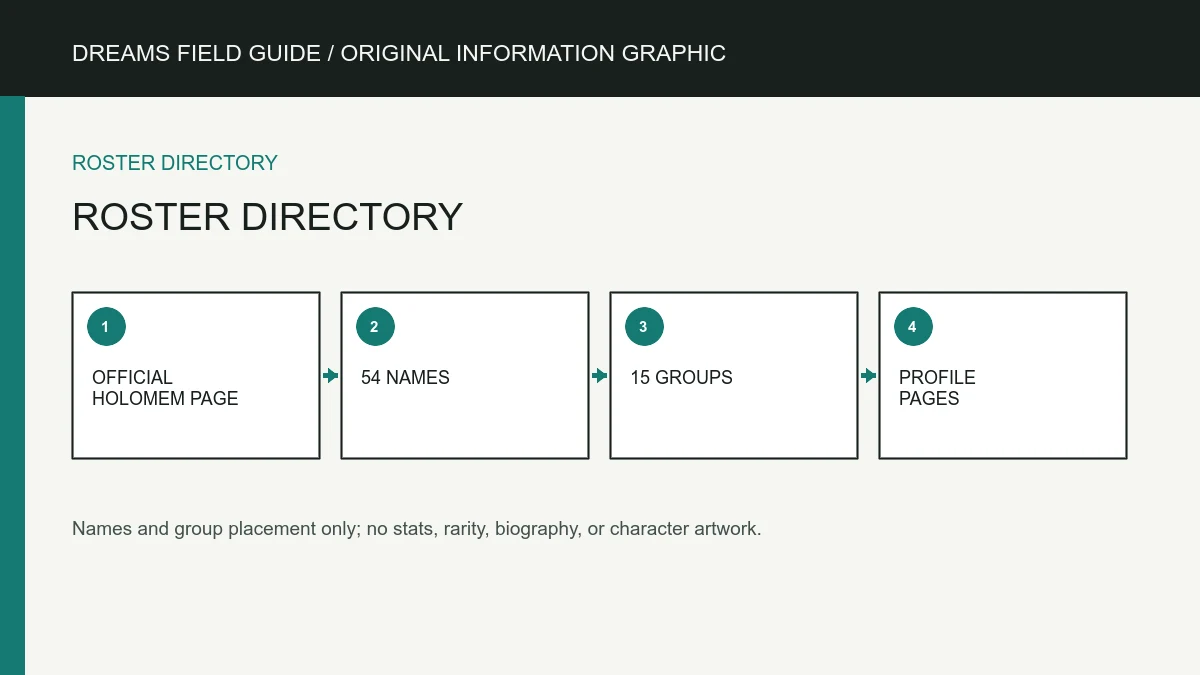Click arrow between 15 Groups and Profile Pages

point(869,376)
